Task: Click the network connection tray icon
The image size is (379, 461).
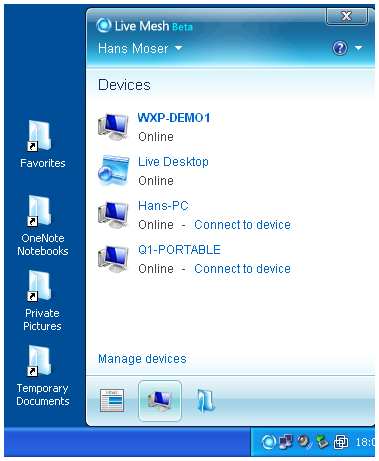Action: [x=286, y=442]
